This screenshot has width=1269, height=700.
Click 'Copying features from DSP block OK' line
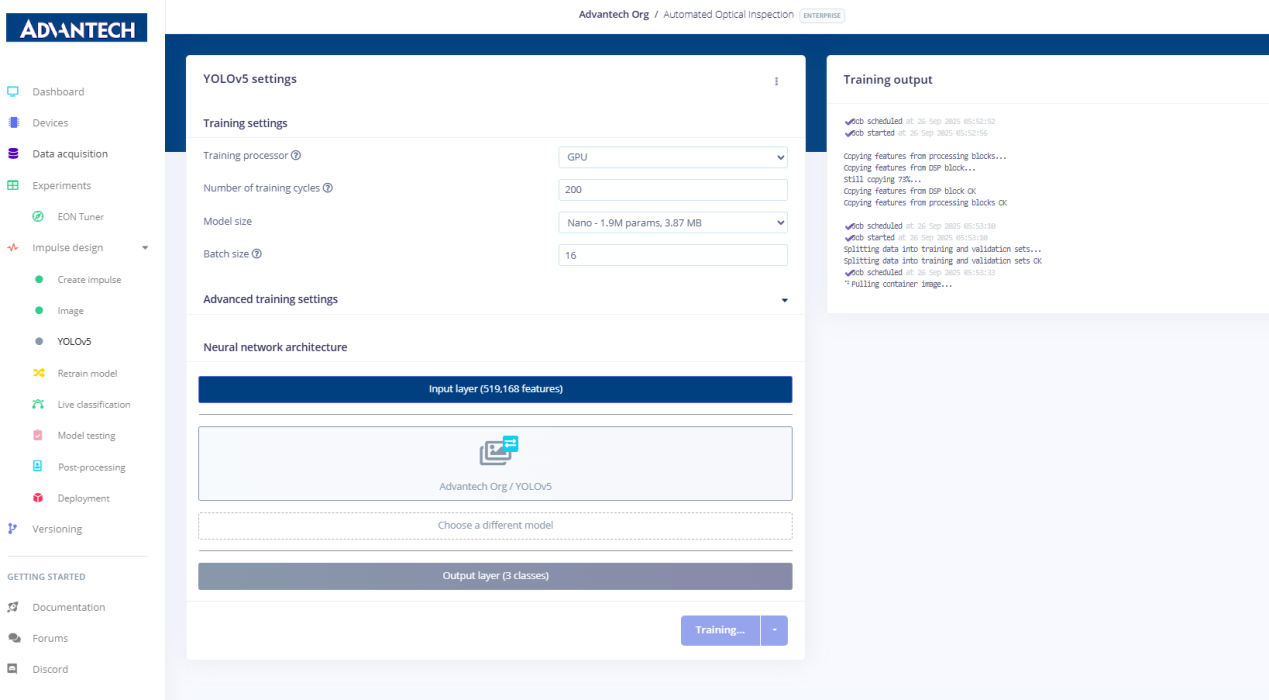pyautogui.click(x=910, y=191)
